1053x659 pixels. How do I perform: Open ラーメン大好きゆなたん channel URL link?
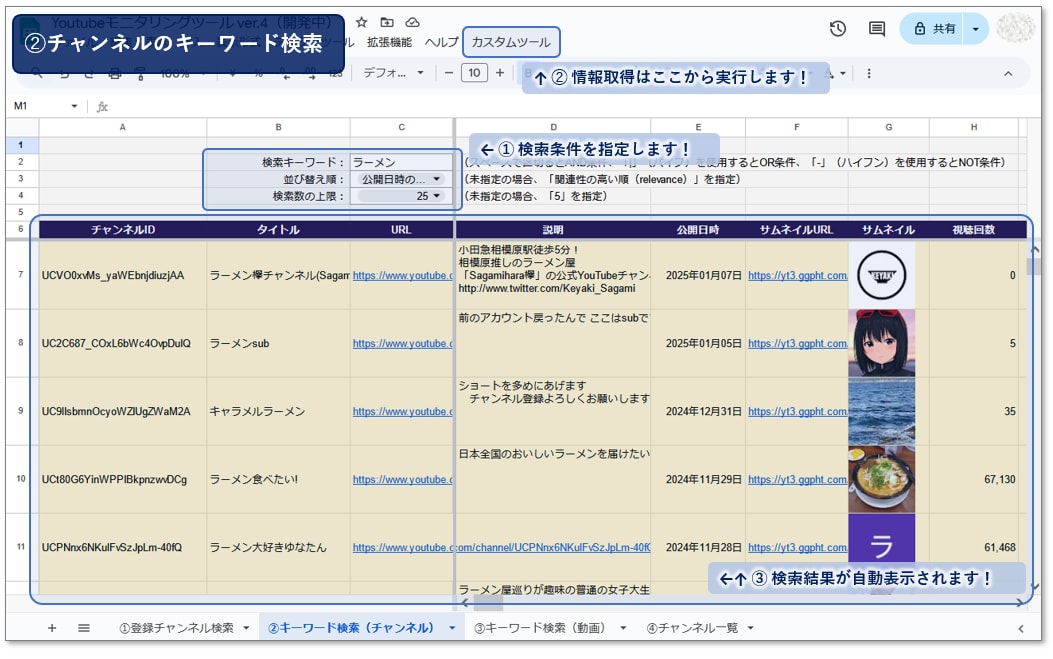point(501,547)
